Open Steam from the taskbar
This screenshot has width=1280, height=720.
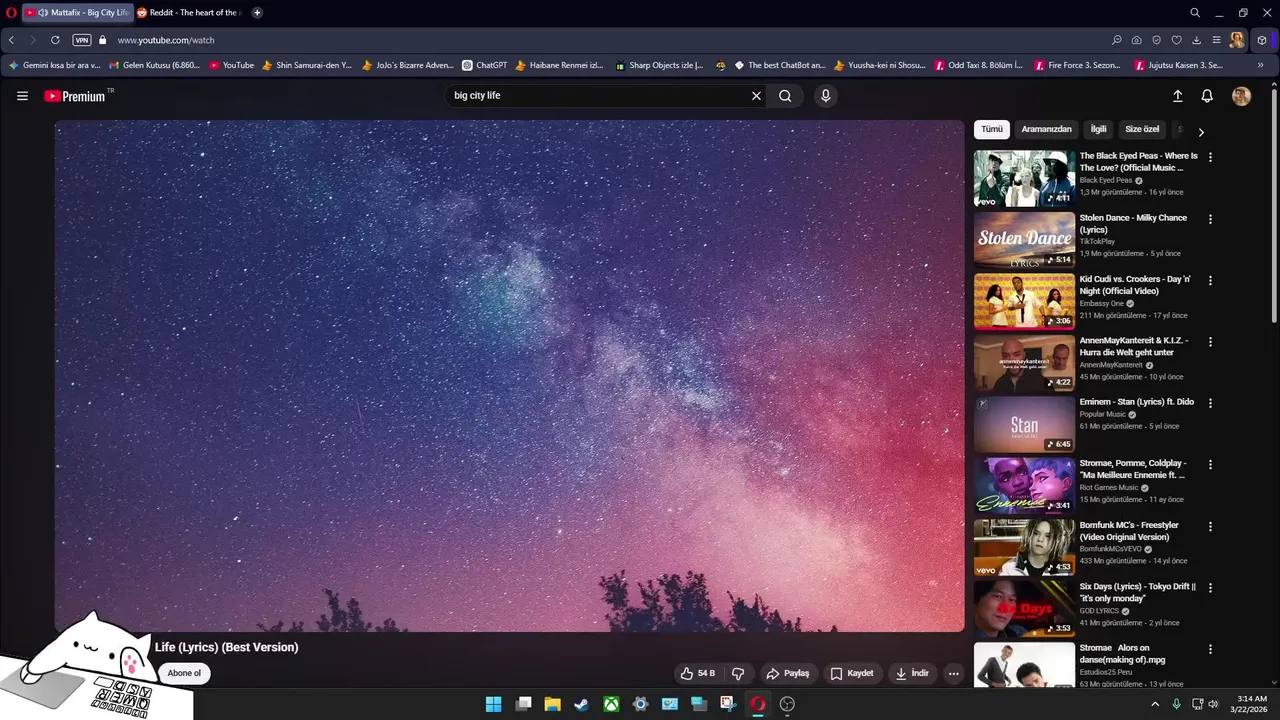pos(581,704)
